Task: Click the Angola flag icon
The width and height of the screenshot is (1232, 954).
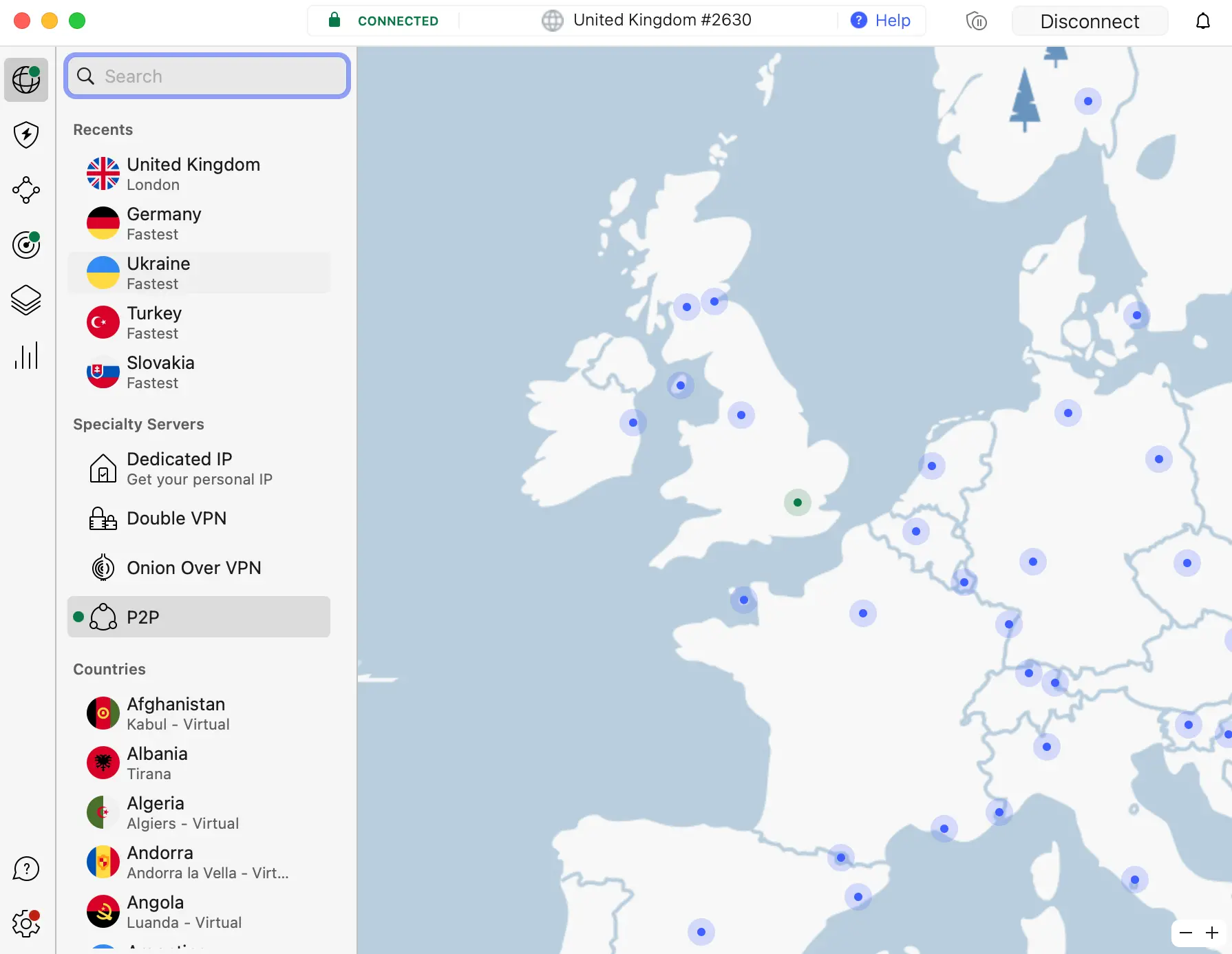Action: click(x=103, y=911)
